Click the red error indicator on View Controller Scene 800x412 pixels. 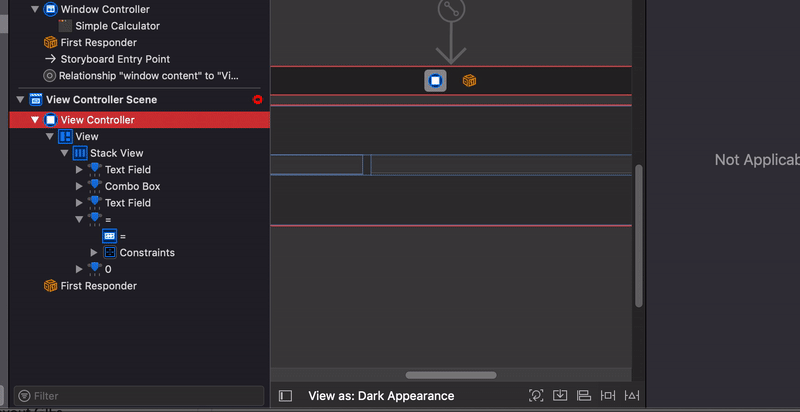pos(258,99)
